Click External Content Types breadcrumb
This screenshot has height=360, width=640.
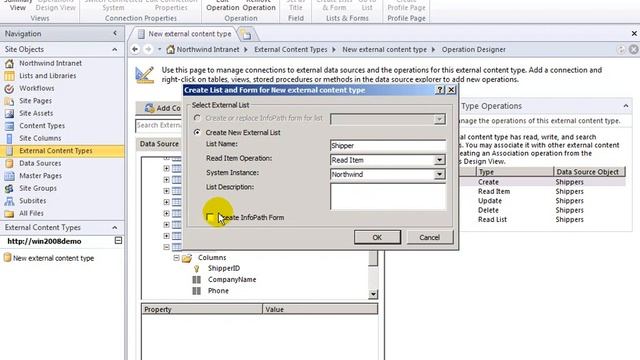pyautogui.click(x=291, y=49)
